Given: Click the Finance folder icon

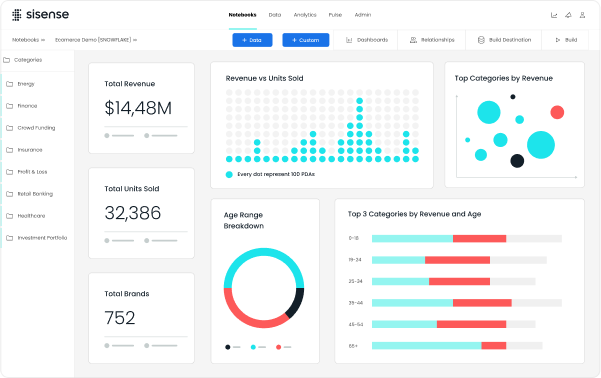Looking at the screenshot, I should click(10, 106).
